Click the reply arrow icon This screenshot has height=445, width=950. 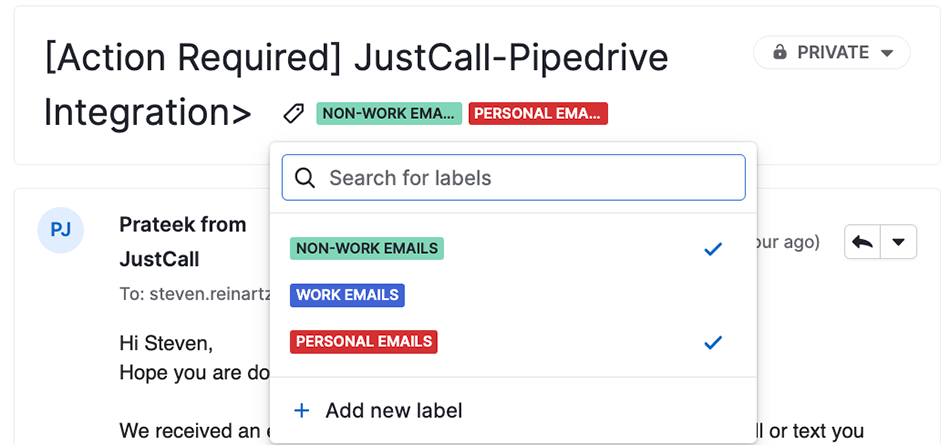coord(862,242)
